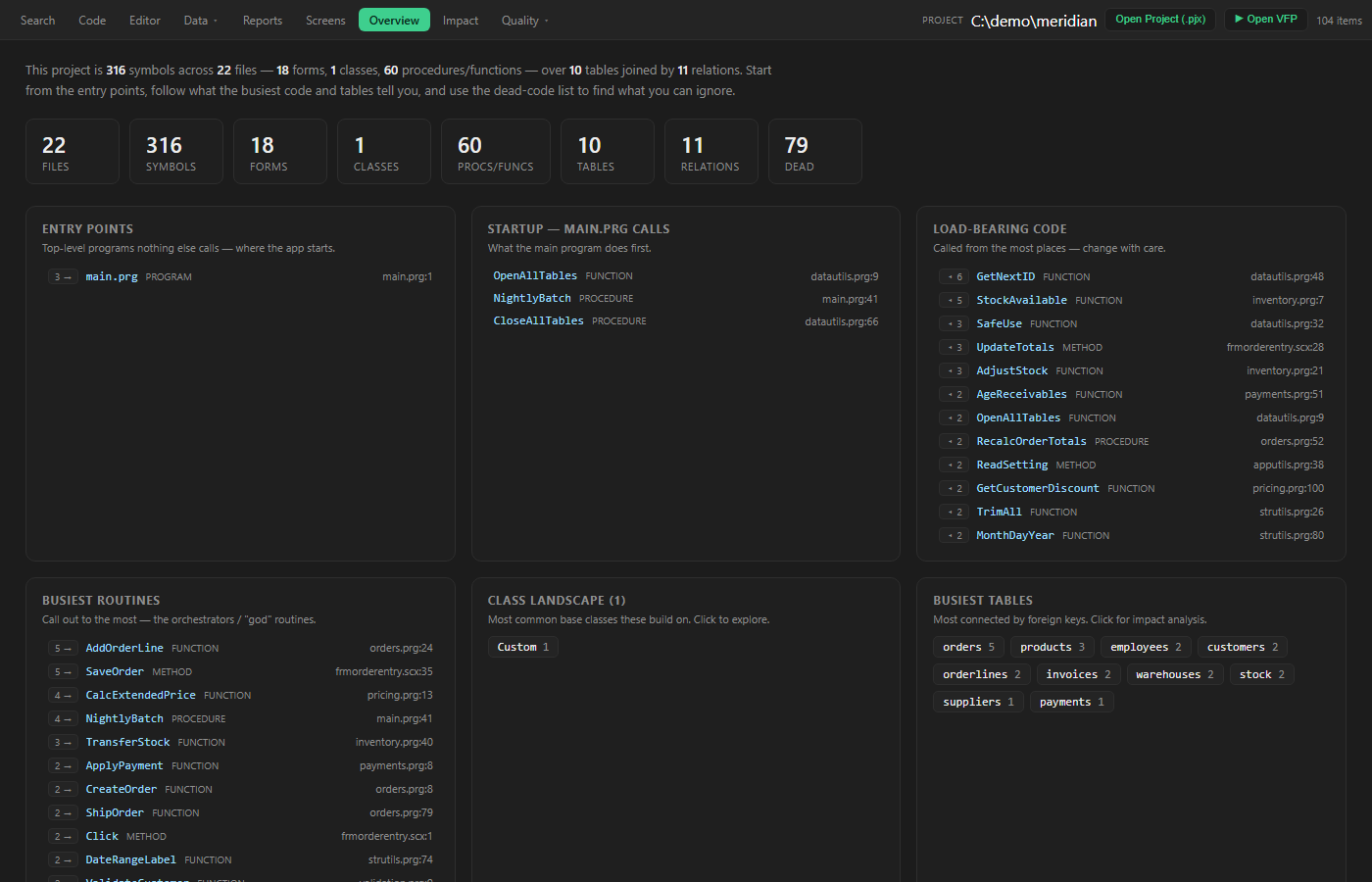The height and width of the screenshot is (882, 1372).
Task: Open MonthDayYear function
Action: pyautogui.click(x=1131, y=535)
